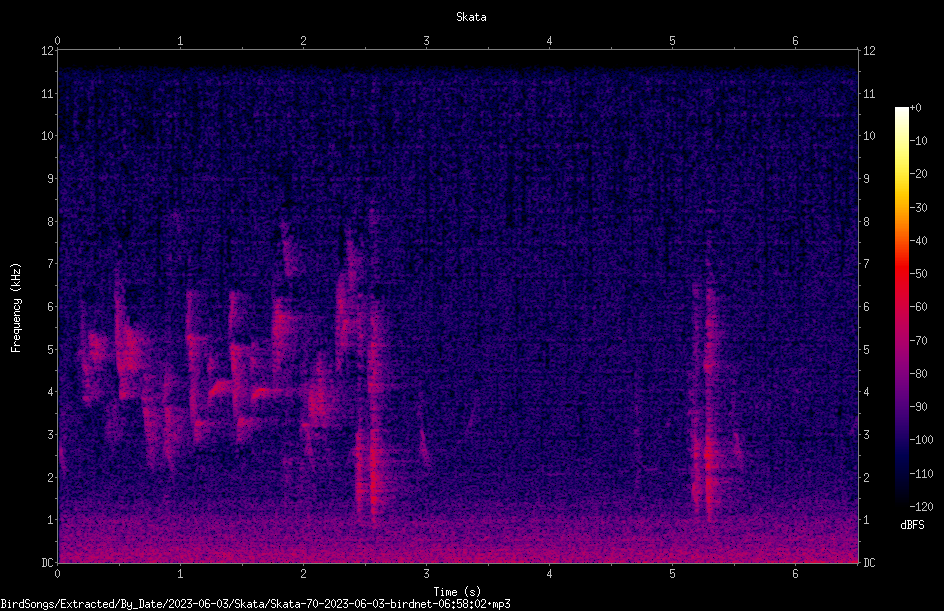Click the -60 label on color scale

pos(918,306)
